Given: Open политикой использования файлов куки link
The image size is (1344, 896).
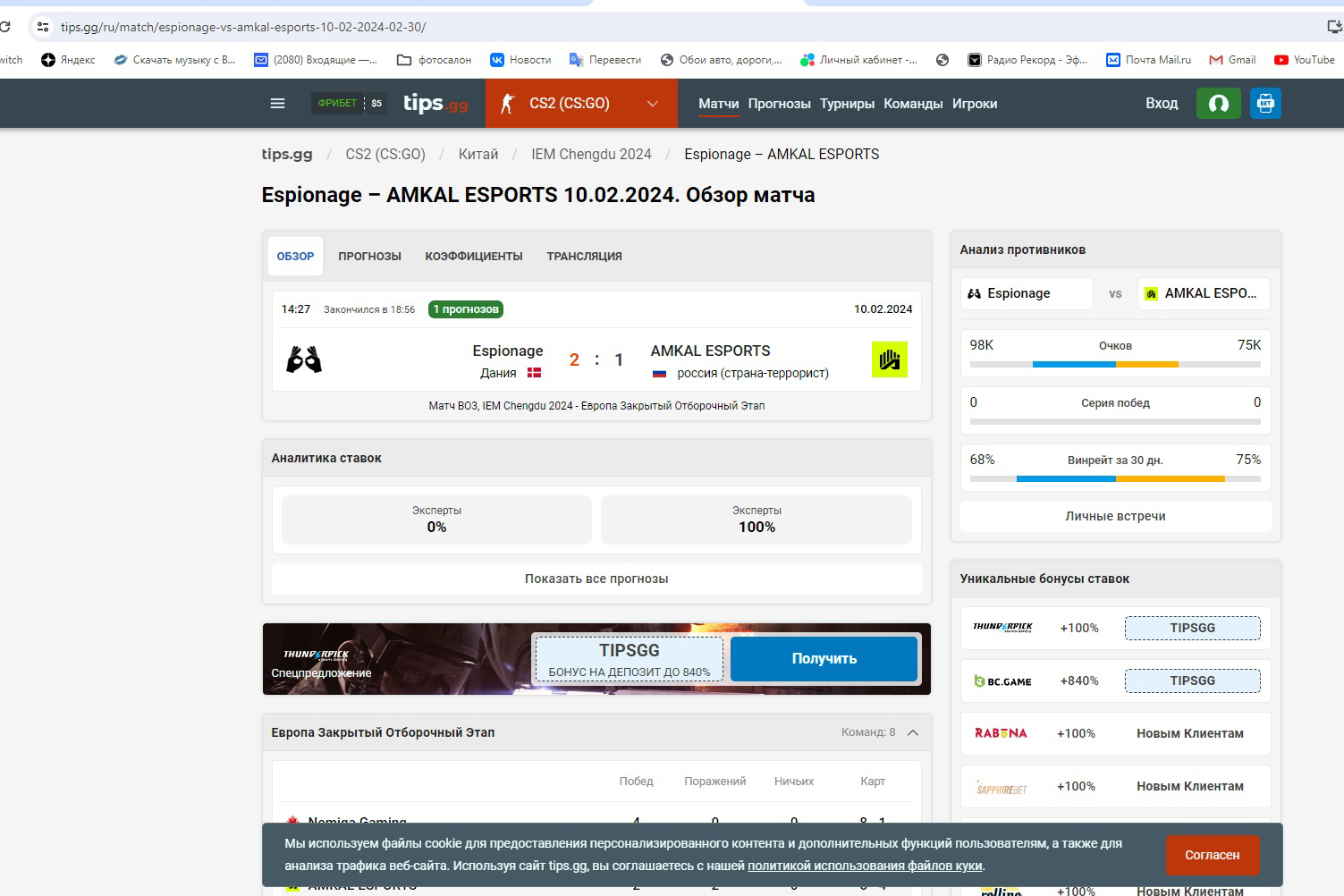Looking at the screenshot, I should [865, 866].
